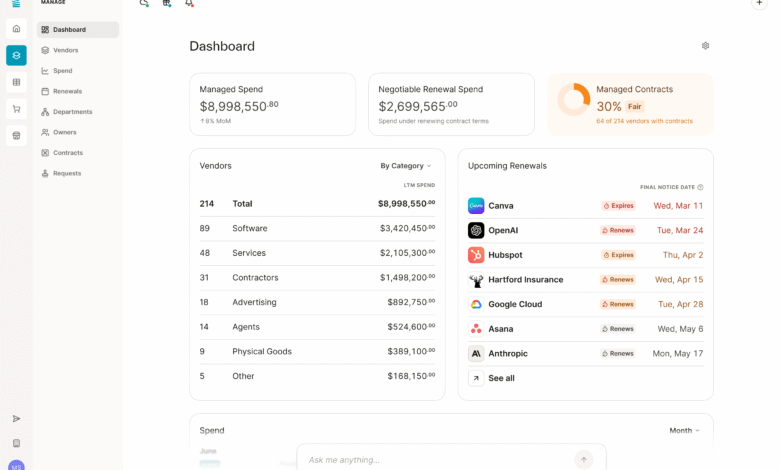The height and width of the screenshot is (470, 780).
Task: Select Contracts in the Manage menu
Action: [67, 153]
